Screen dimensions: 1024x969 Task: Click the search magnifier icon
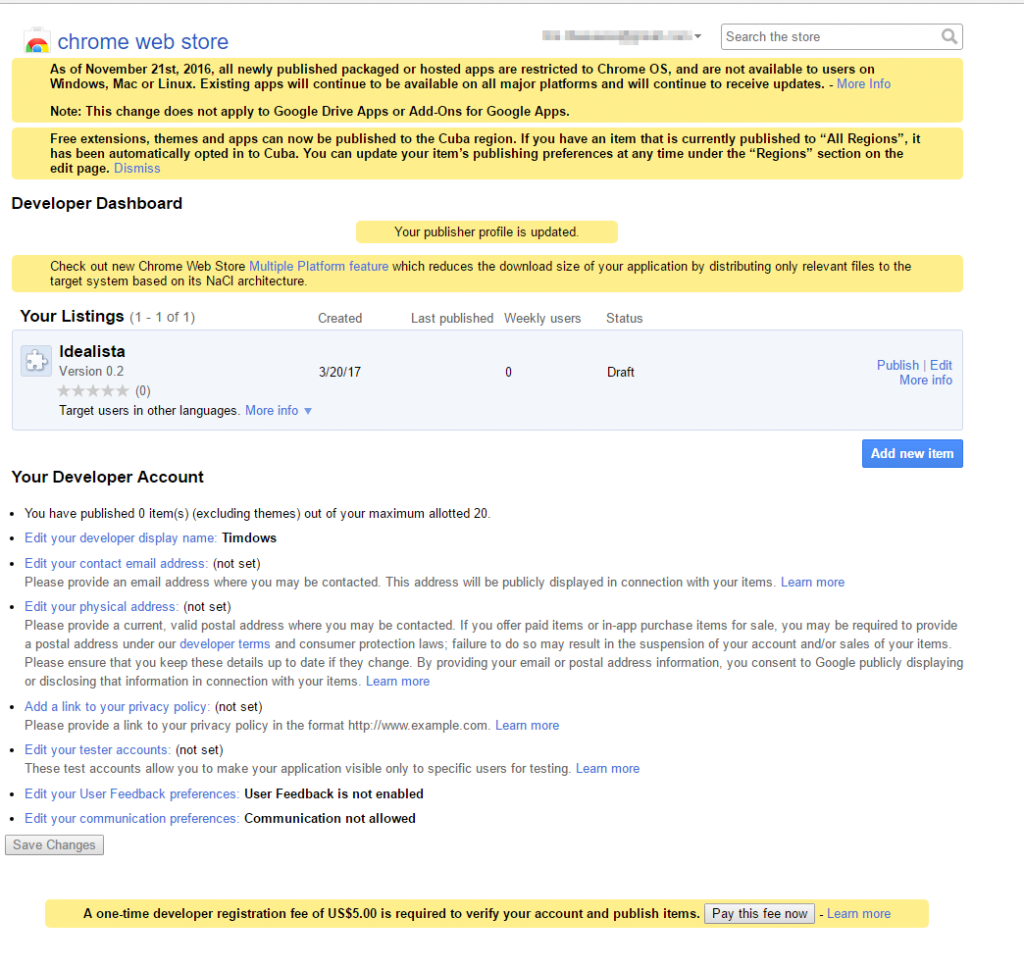949,37
